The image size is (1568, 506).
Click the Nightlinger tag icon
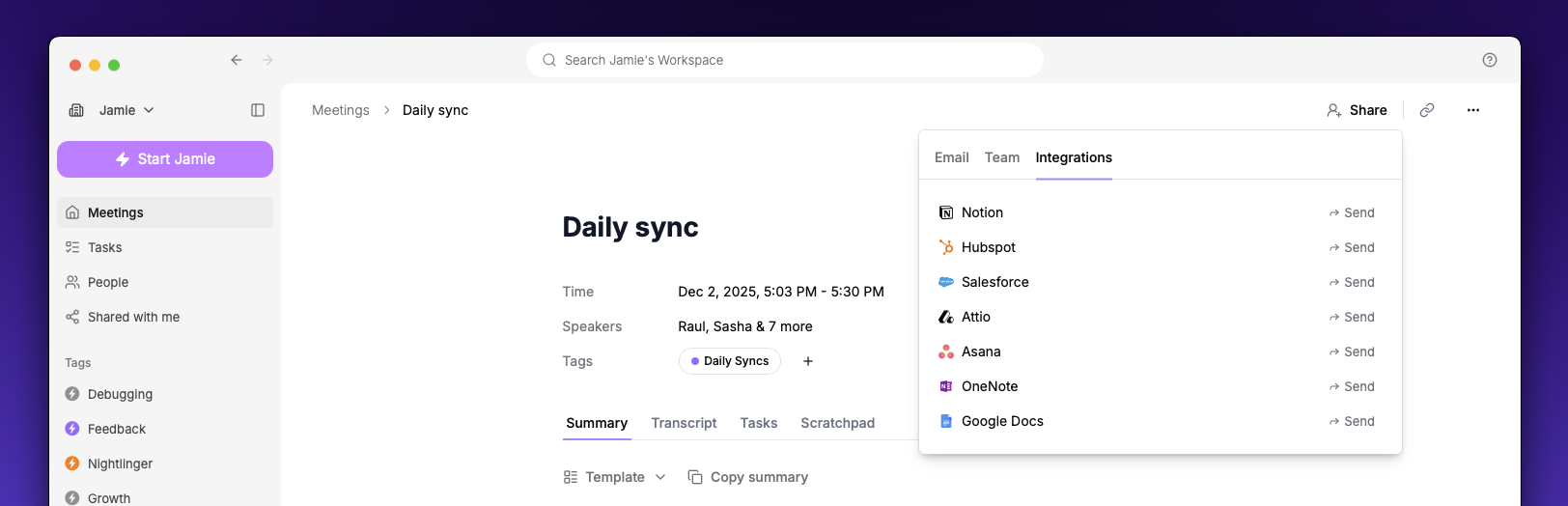72,464
